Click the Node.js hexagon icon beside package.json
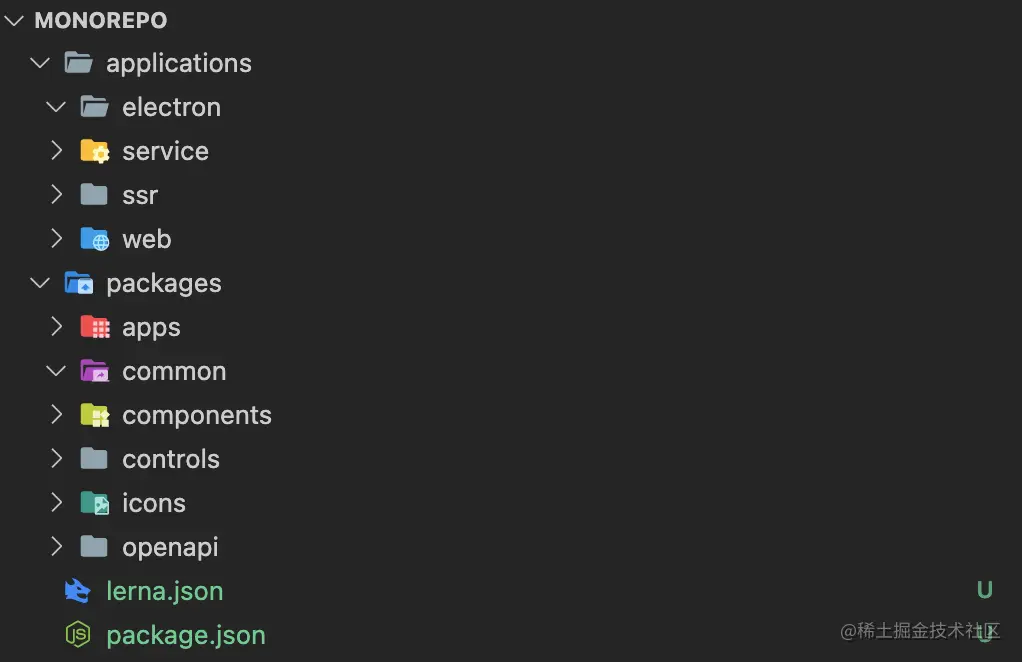Viewport: 1022px width, 662px height. 78,635
